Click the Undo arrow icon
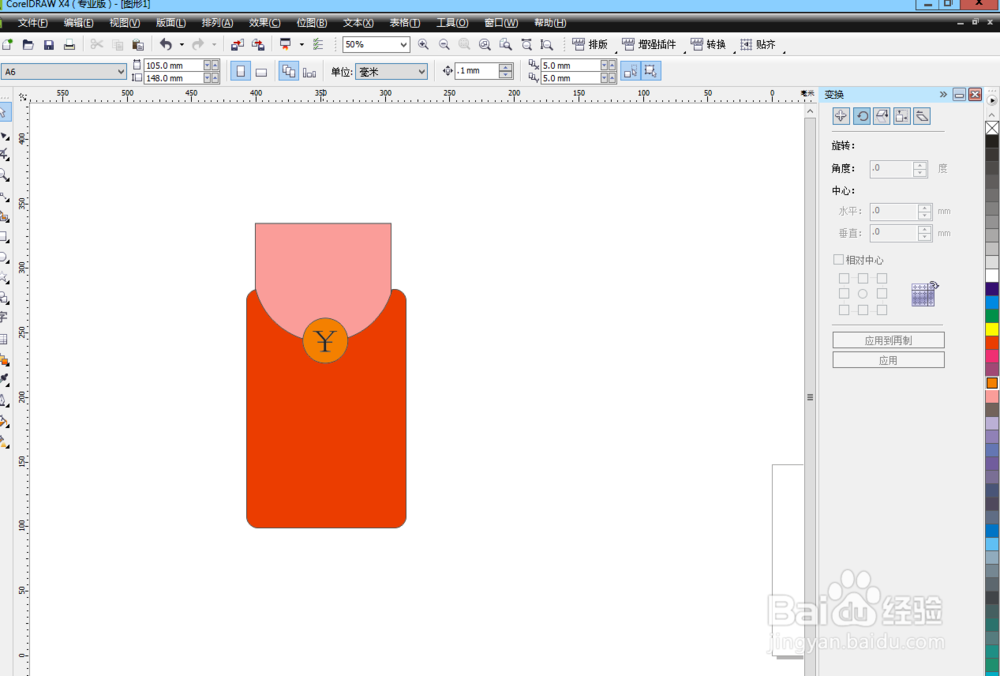This screenshot has height=676, width=1000. pyautogui.click(x=166, y=44)
